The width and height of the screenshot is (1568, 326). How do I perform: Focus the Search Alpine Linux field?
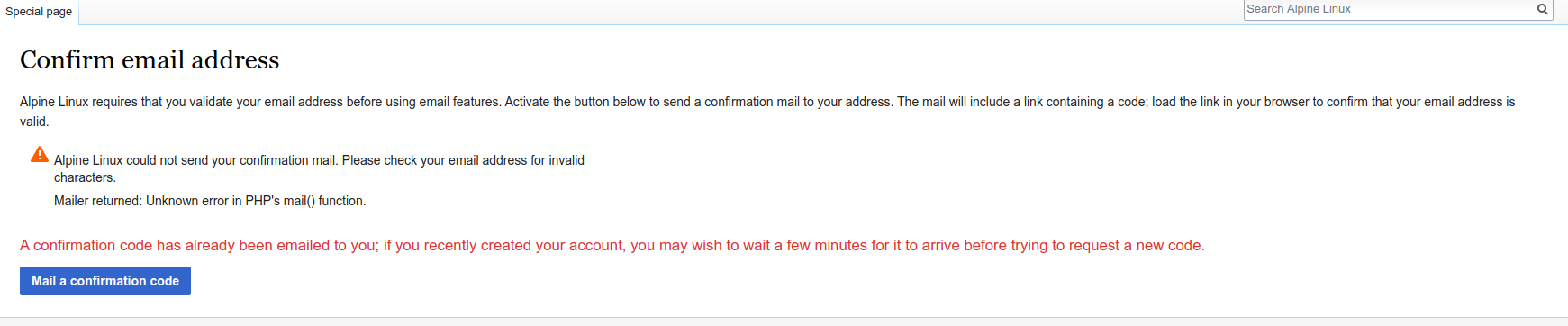coord(1390,9)
